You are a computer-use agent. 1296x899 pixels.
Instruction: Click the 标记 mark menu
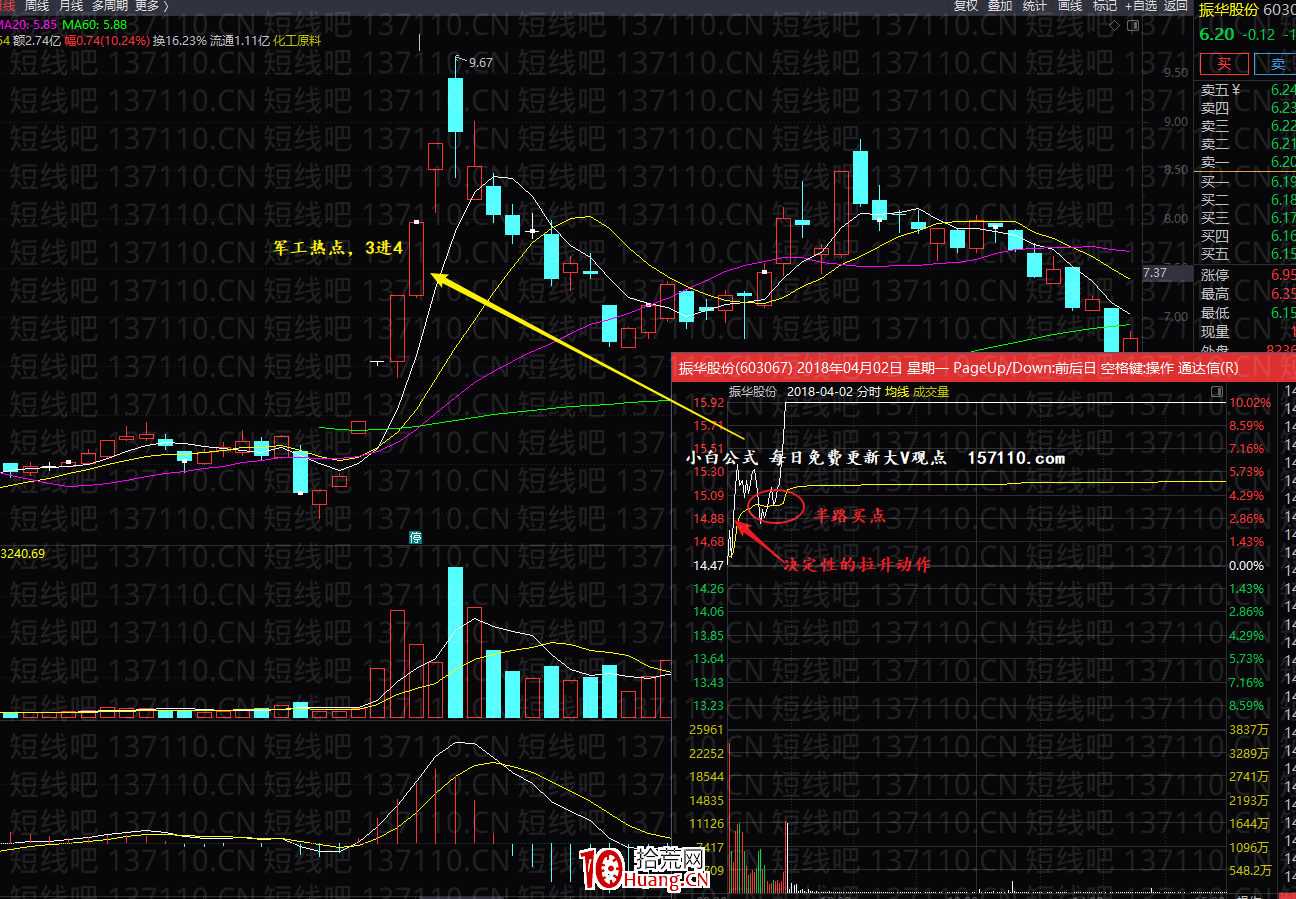[x=1105, y=6]
